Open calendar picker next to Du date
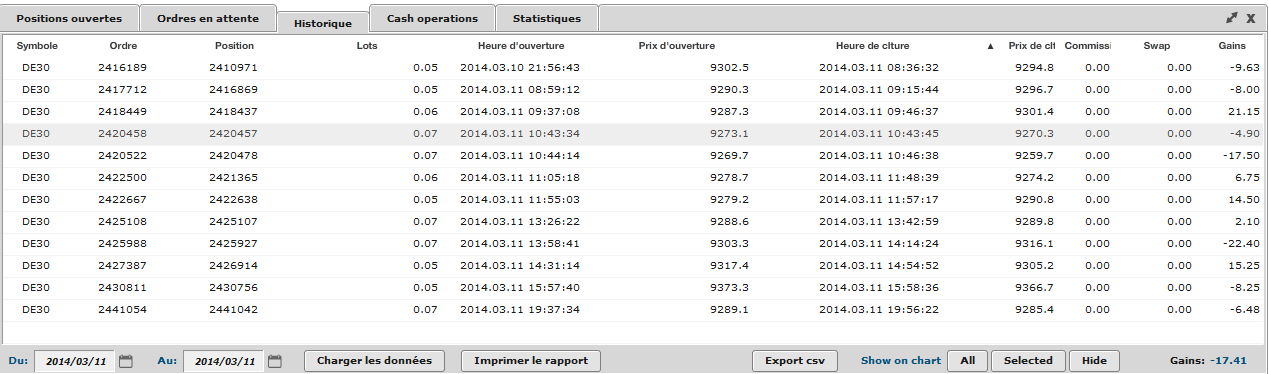 coord(126,361)
